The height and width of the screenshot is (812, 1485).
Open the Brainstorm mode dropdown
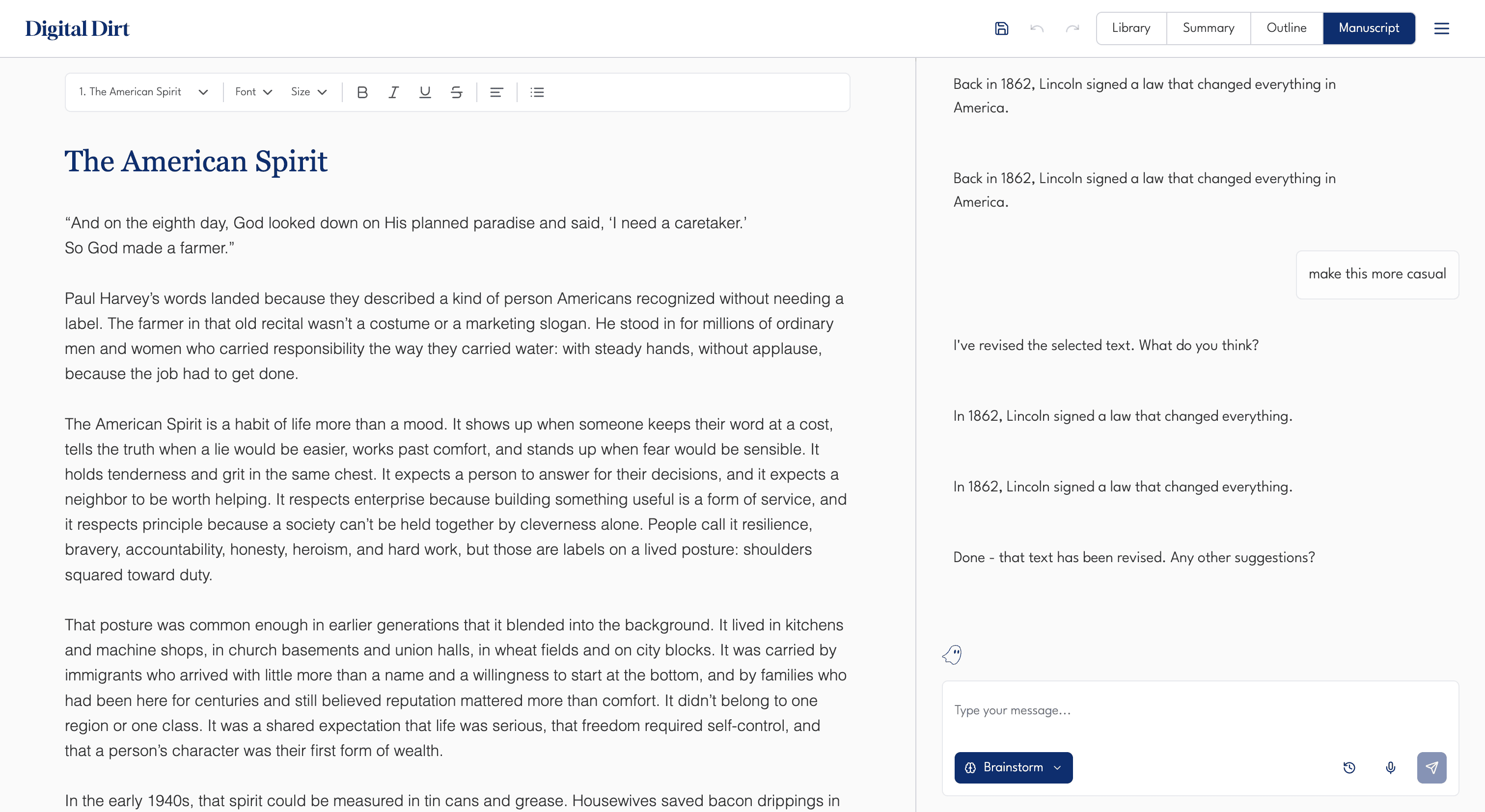(x=1013, y=768)
